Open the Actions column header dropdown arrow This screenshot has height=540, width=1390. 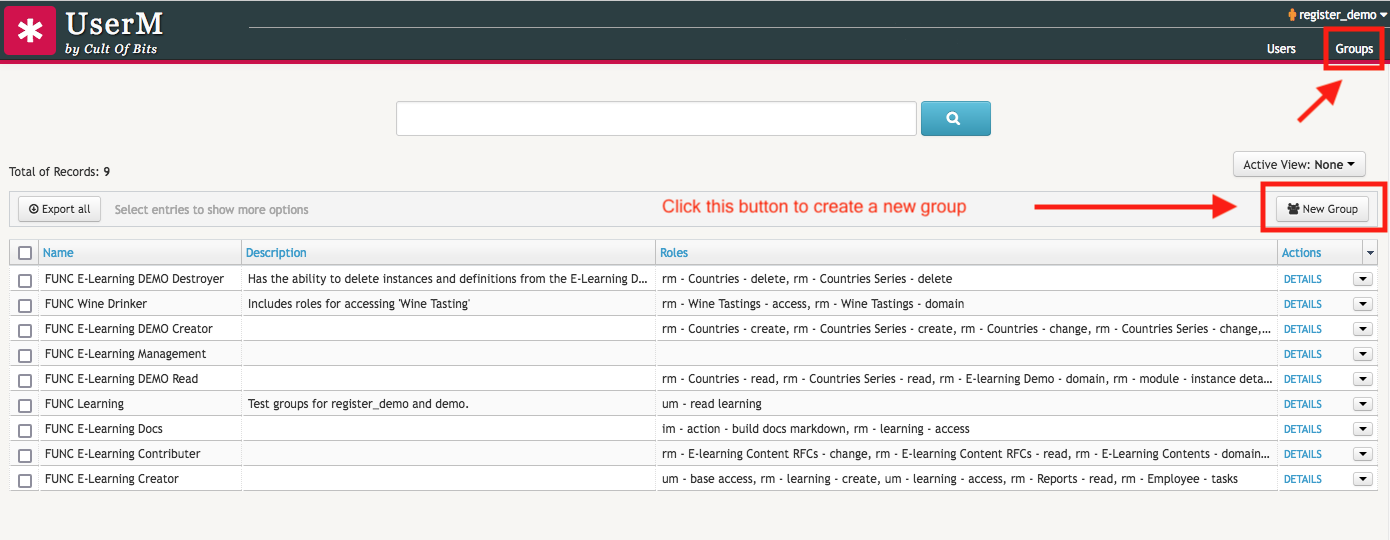[x=1370, y=253]
